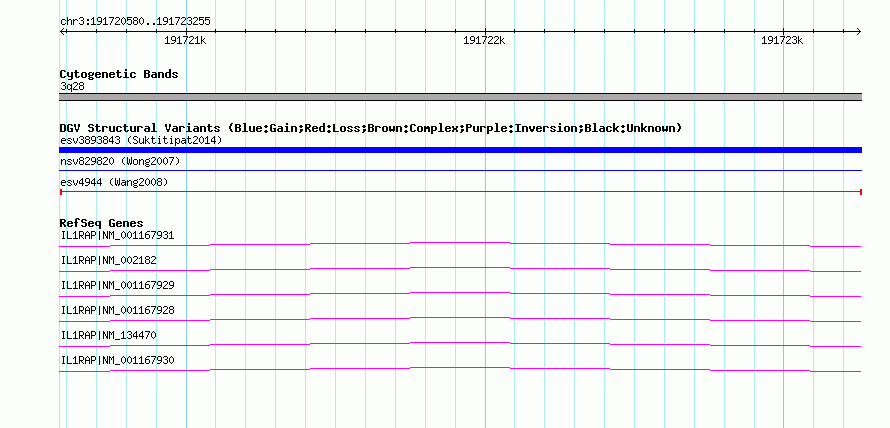Click the 191723k ruler tick label
Image resolution: width=890 pixels, height=428 pixels.
click(x=782, y=40)
